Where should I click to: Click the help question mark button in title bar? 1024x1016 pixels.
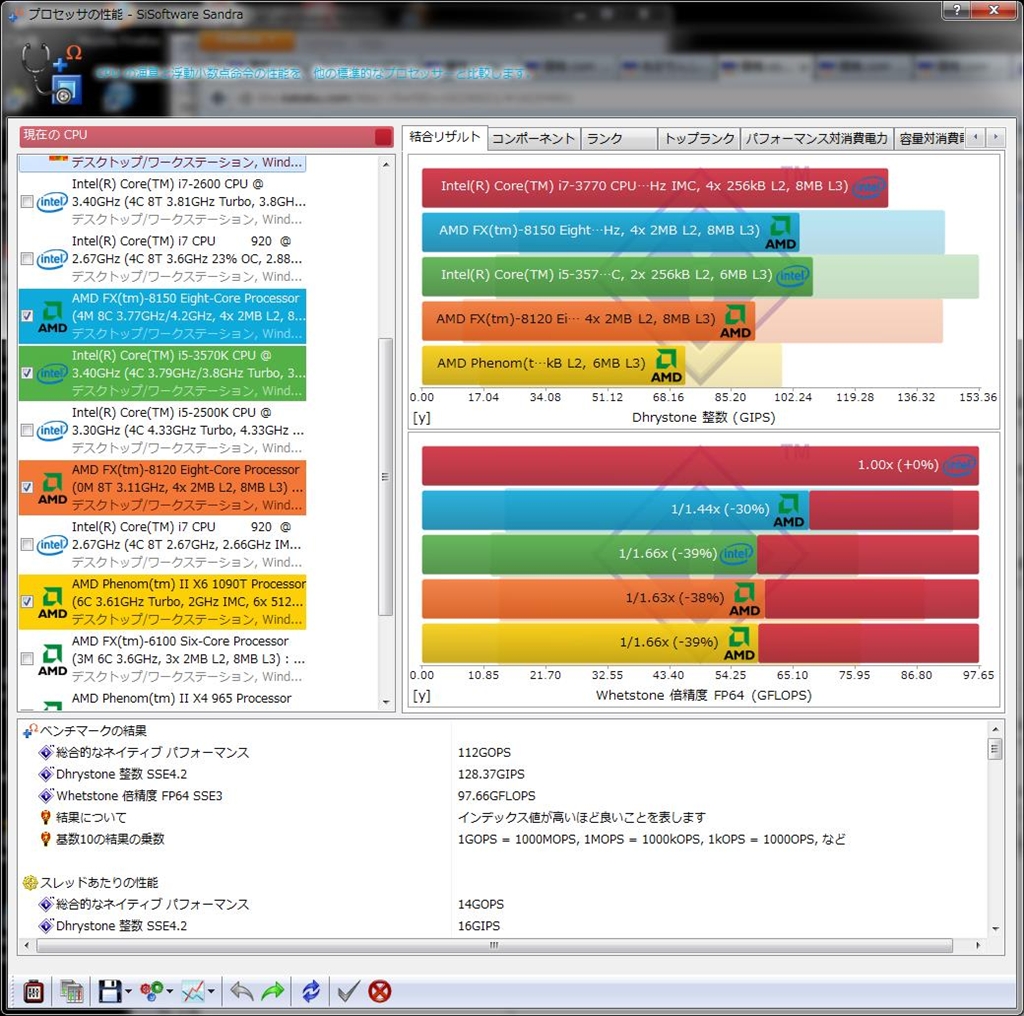pos(957,9)
